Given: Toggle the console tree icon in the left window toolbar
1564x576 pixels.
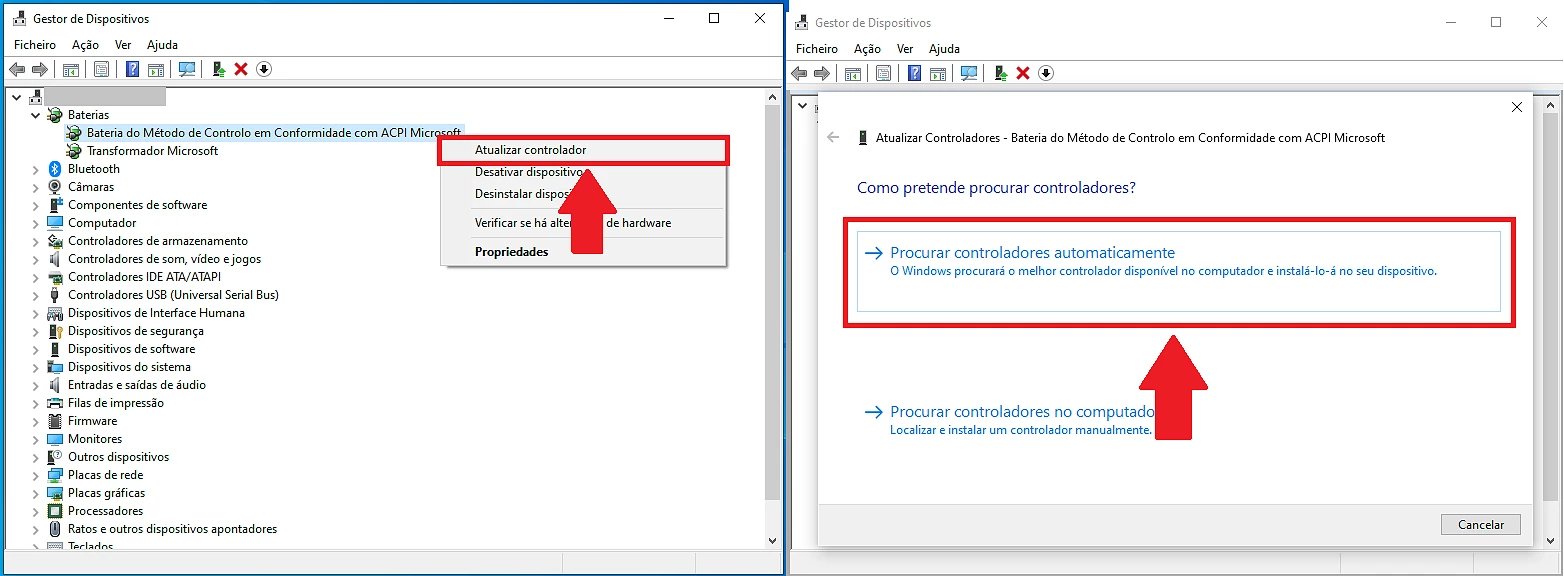Looking at the screenshot, I should click(x=71, y=69).
